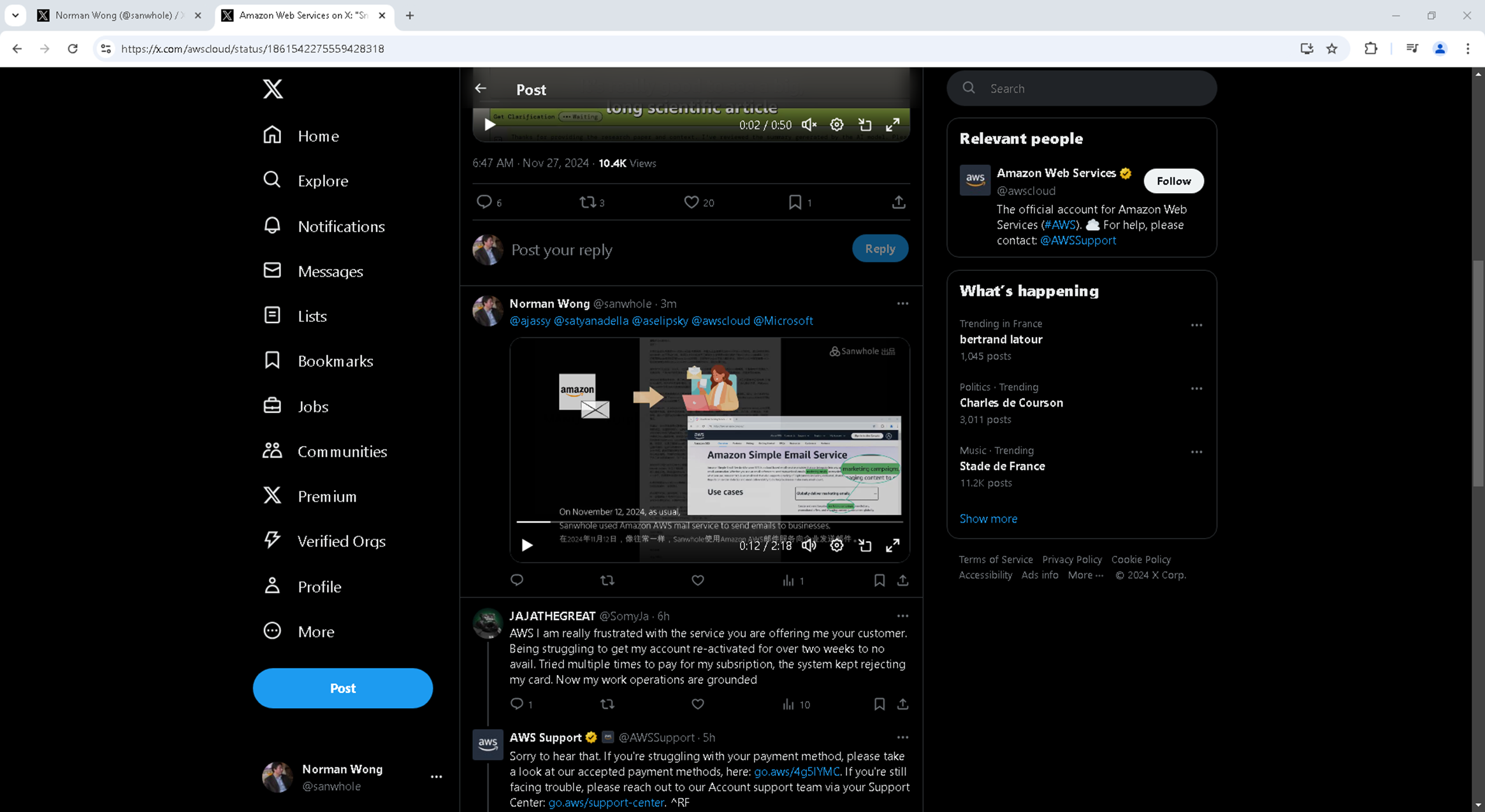The width and height of the screenshot is (1485, 812).
Task: View JAJATHEGREAT post analytics showing 10
Action: pyautogui.click(x=795, y=704)
